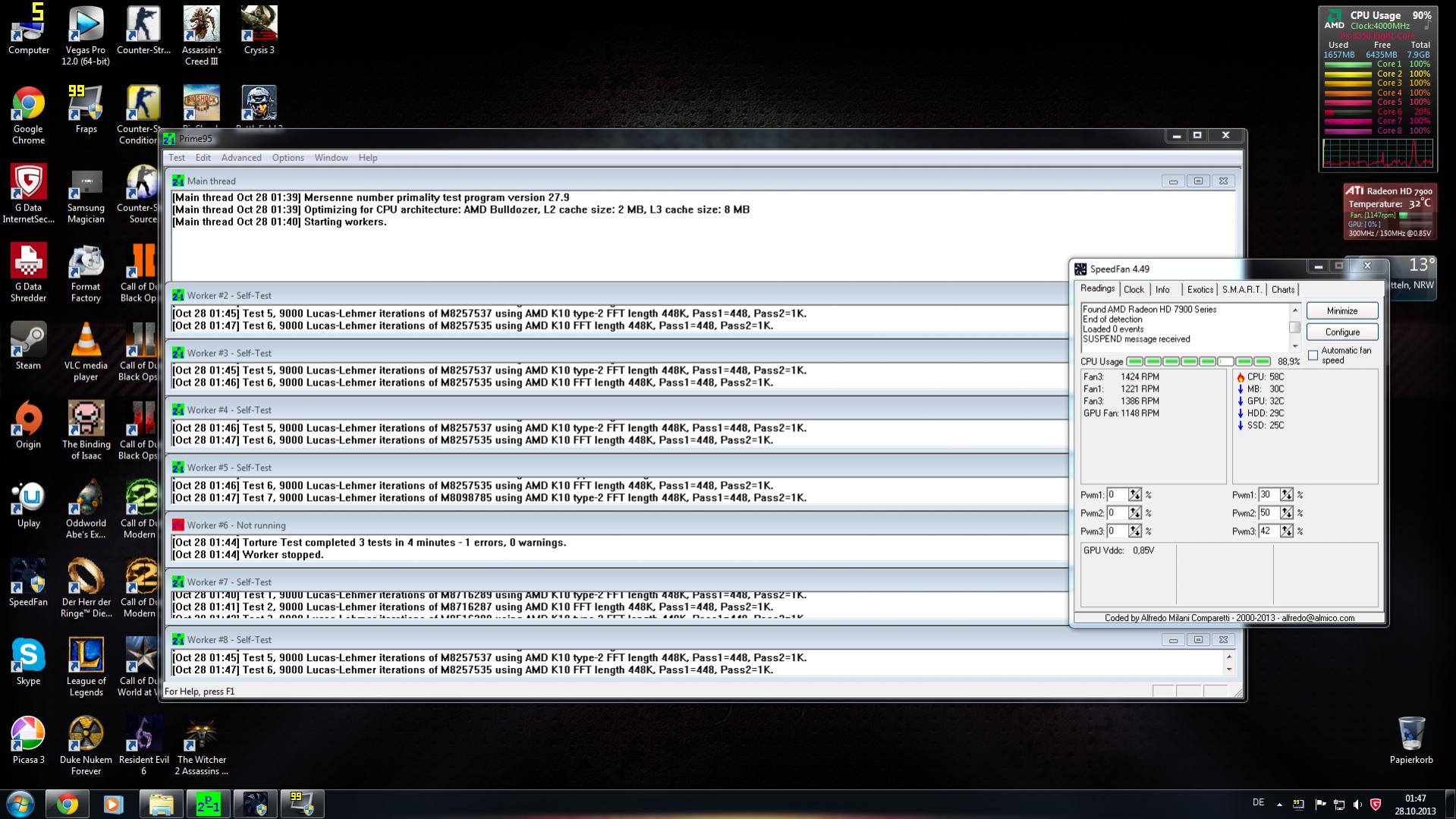Launch Vegas Pro 12.0 shortcut

86,35
